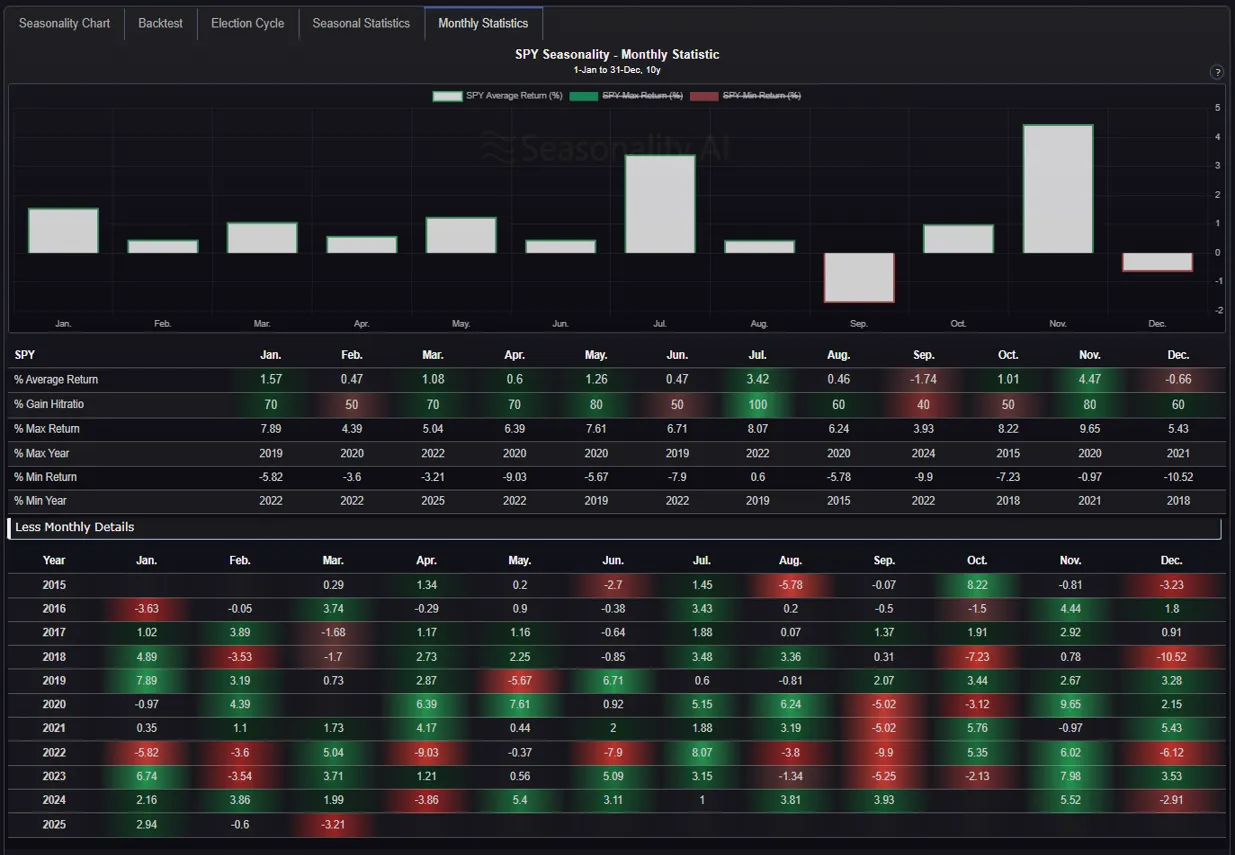
Task: Switch to the Seasonality Chart tab
Action: point(65,23)
